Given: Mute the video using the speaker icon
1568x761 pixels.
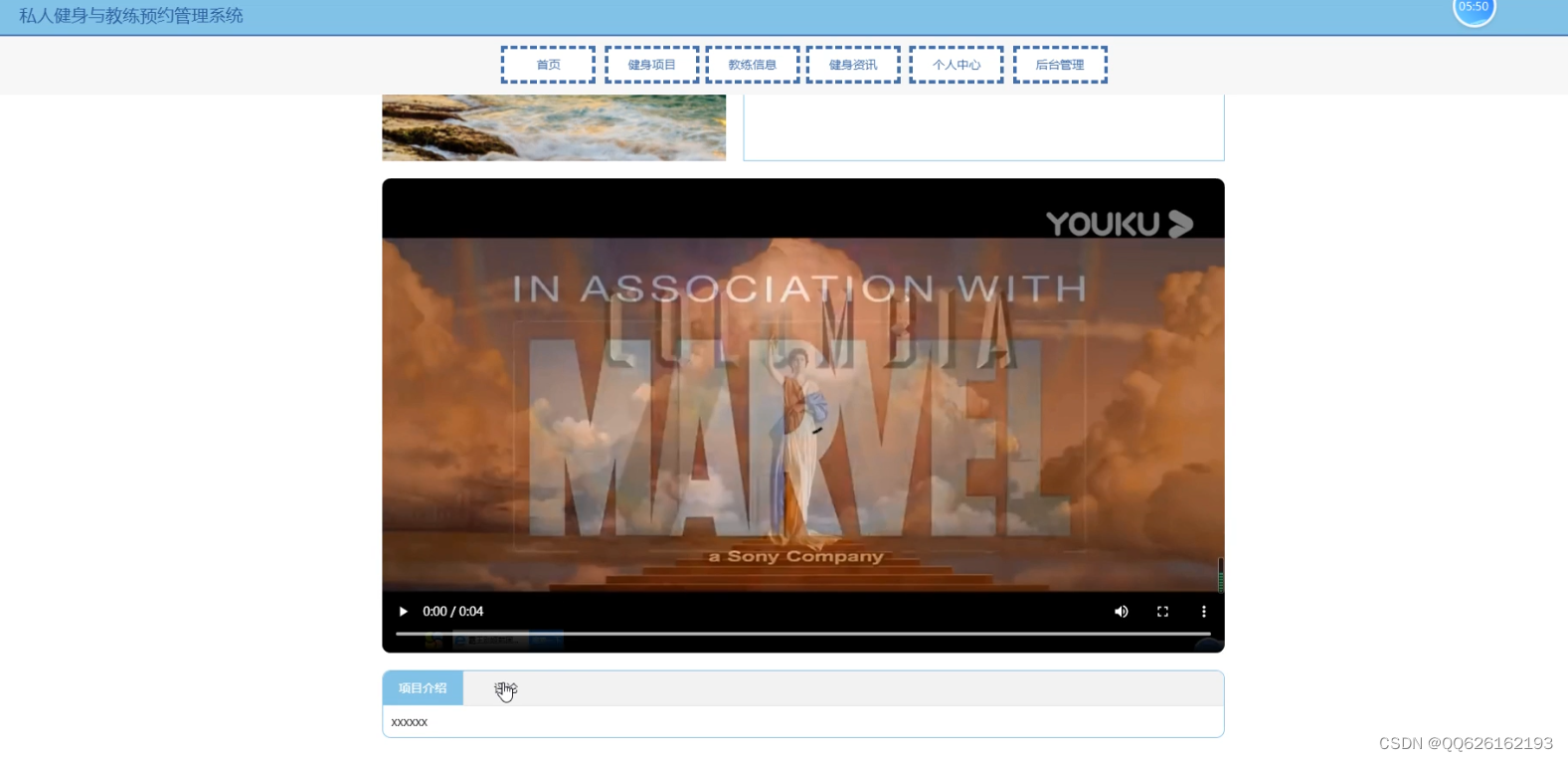Looking at the screenshot, I should (x=1121, y=612).
